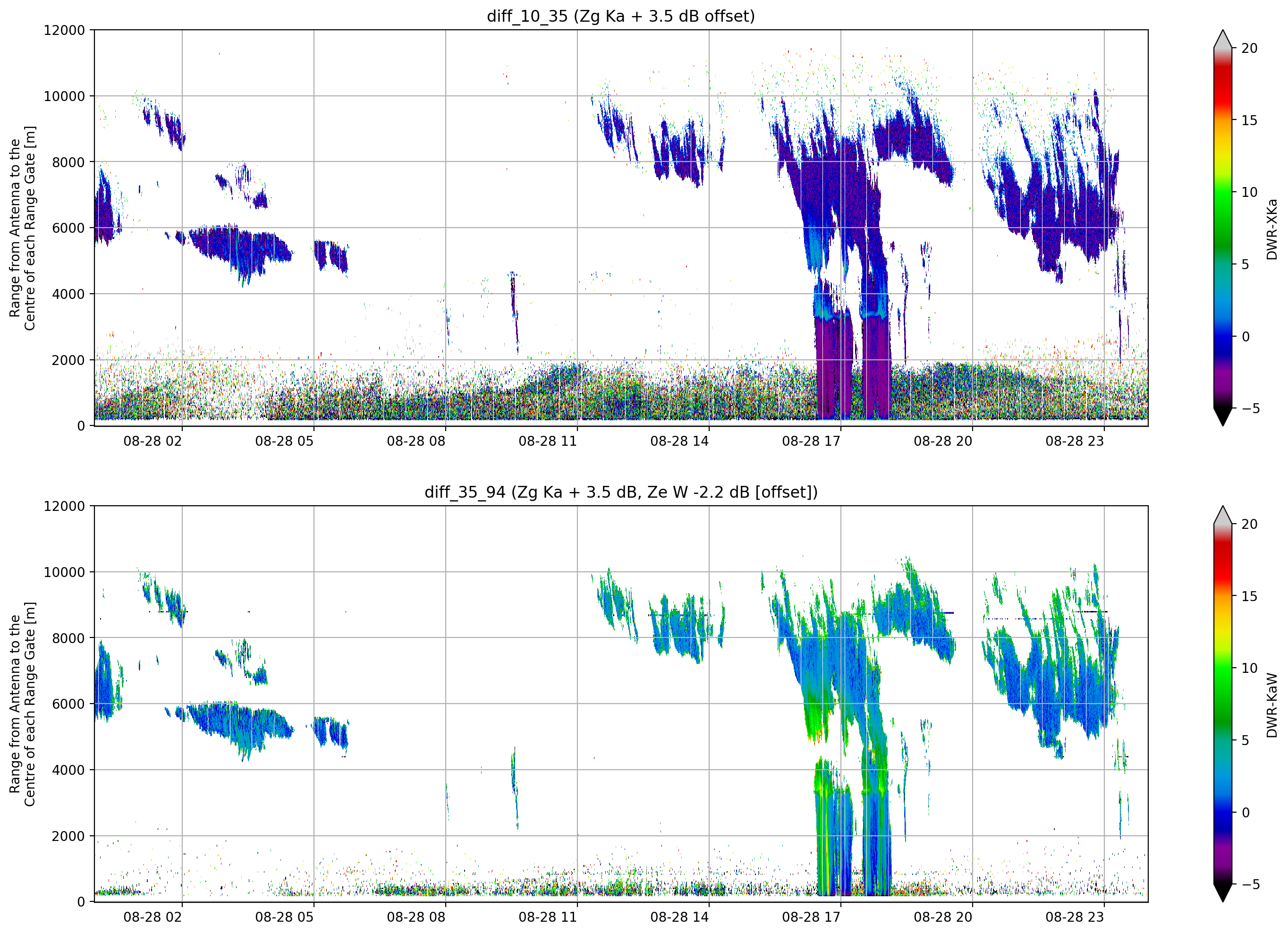Screen dimensions: 1288x934
Task: Click the top plot's "08-28 05" time tick
Action: (284, 441)
